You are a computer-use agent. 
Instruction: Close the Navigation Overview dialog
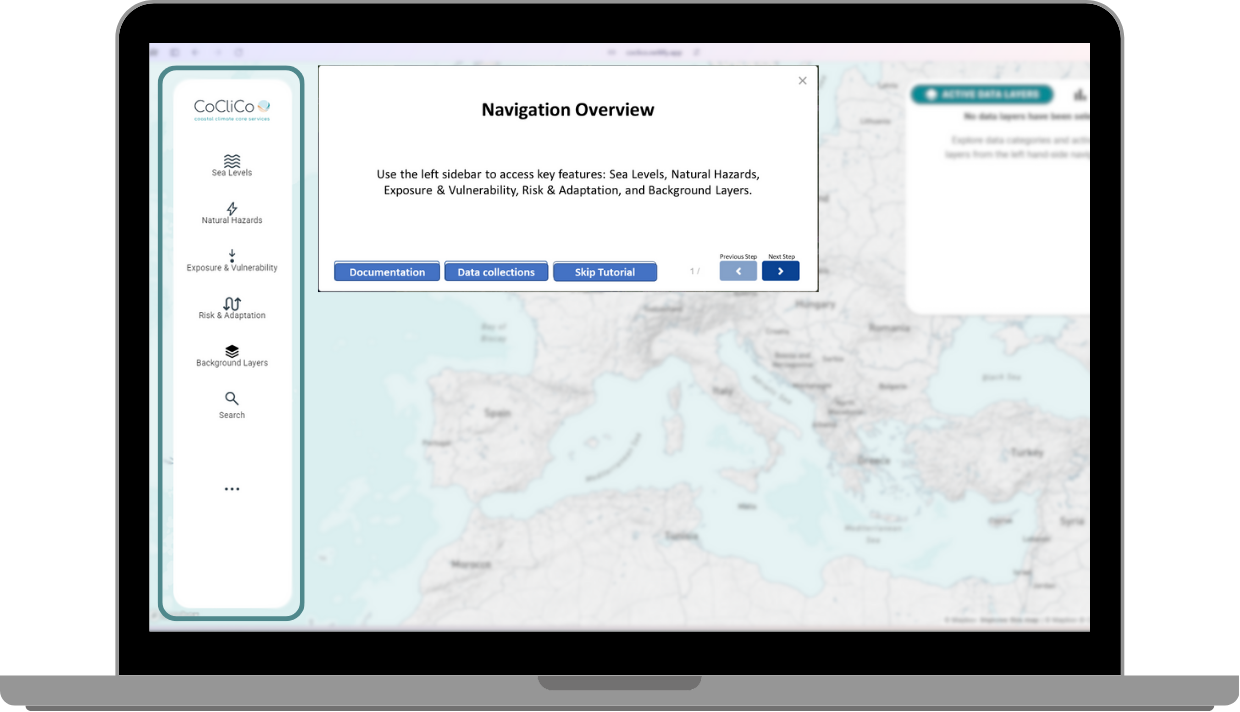point(802,81)
